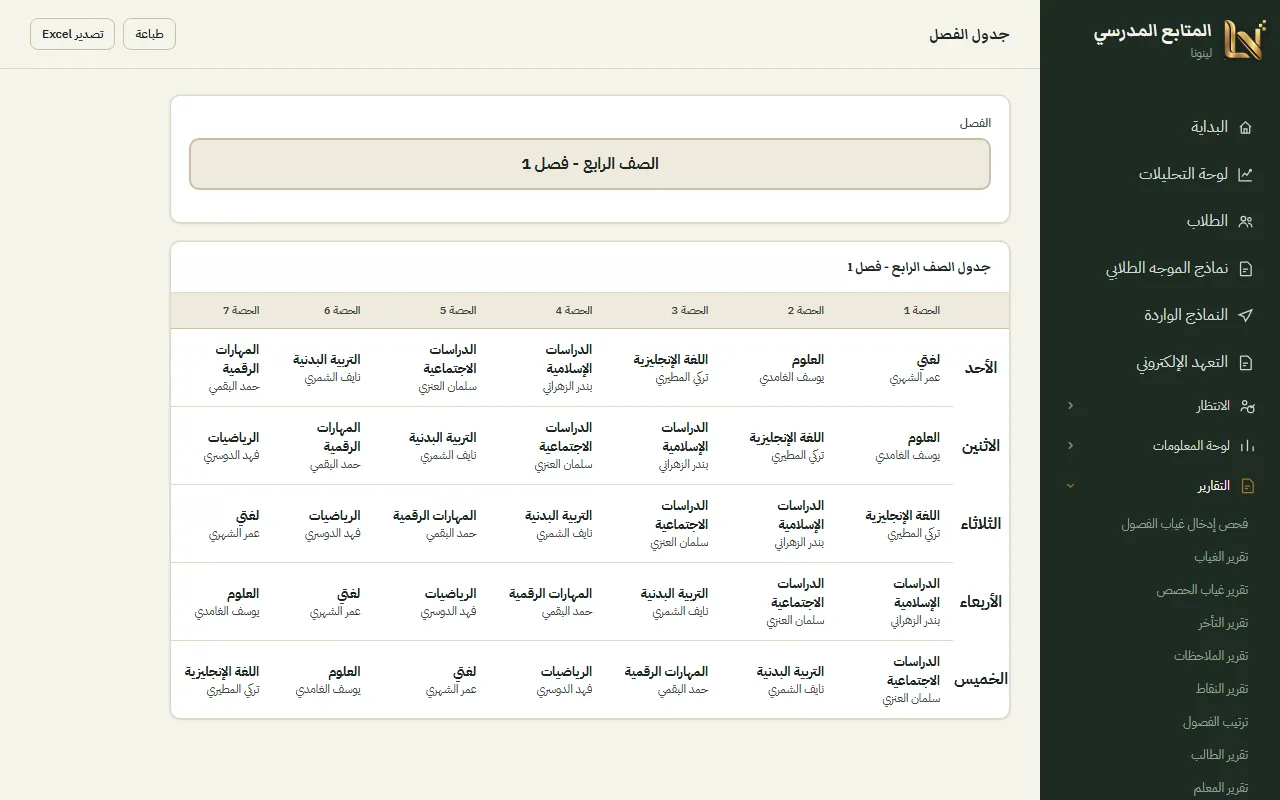Viewport: 1280px width, 800px height.
Task: Click the الحصة 7 column header
Action: [x=241, y=311]
